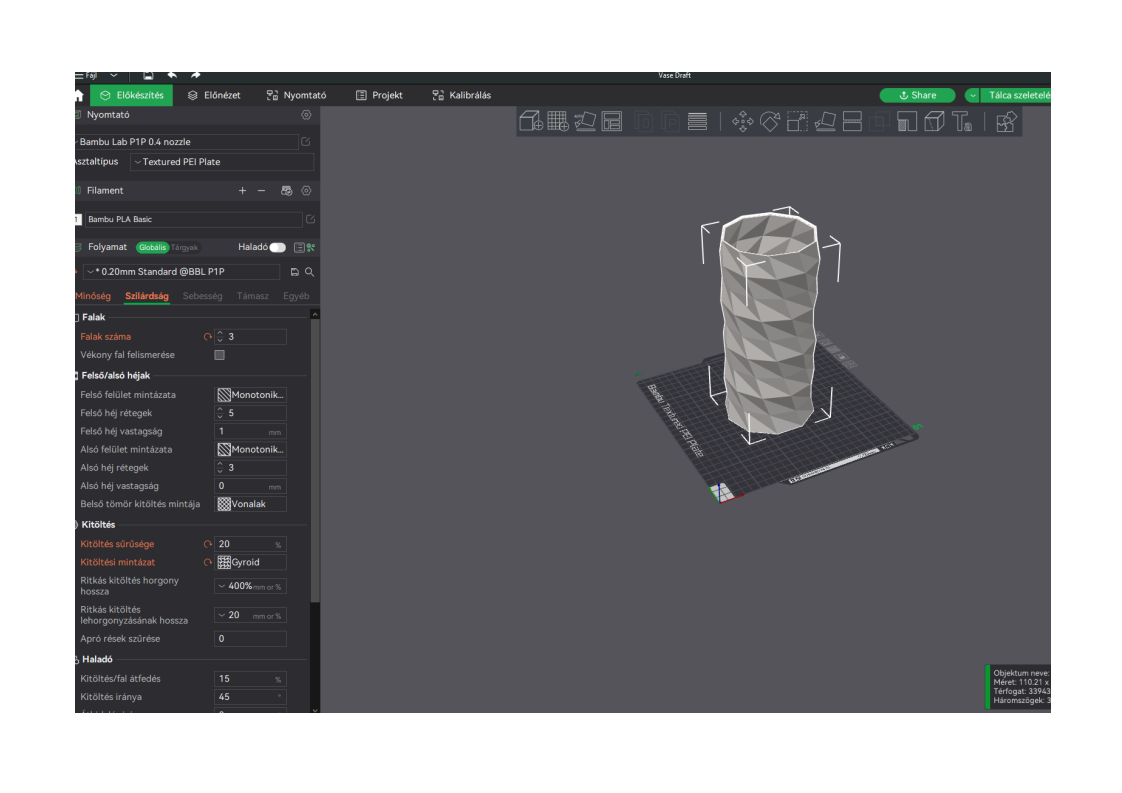
Task: Click the undo arrow icon
Action: point(172,75)
